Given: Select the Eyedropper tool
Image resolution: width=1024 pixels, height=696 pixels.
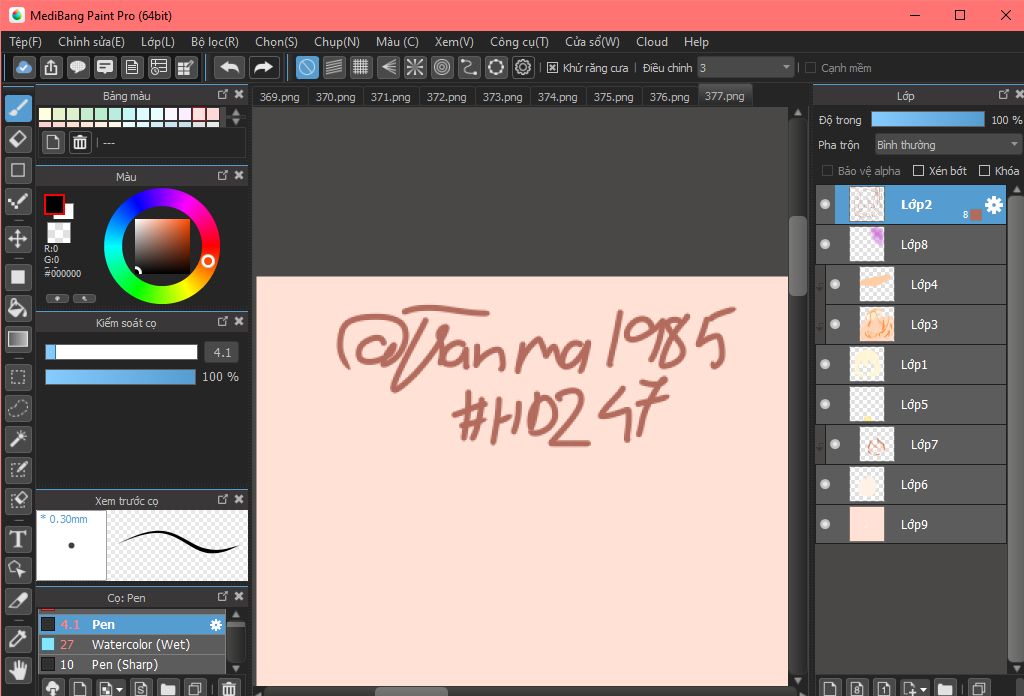Looking at the screenshot, I should (18, 639).
